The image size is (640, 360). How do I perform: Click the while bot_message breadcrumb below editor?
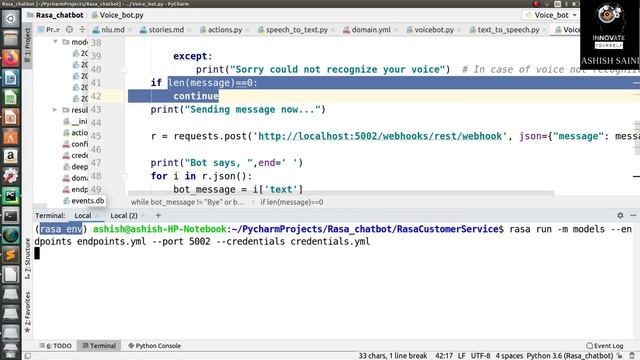187,202
